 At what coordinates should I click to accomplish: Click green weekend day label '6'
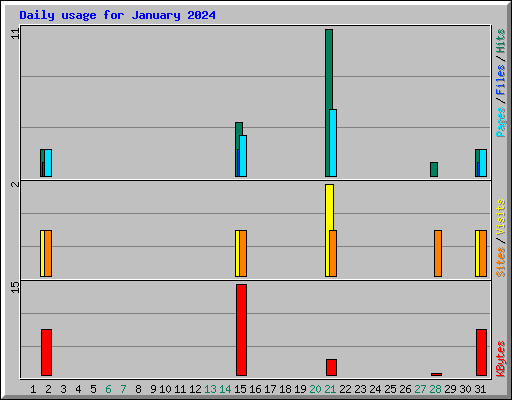pos(108,389)
